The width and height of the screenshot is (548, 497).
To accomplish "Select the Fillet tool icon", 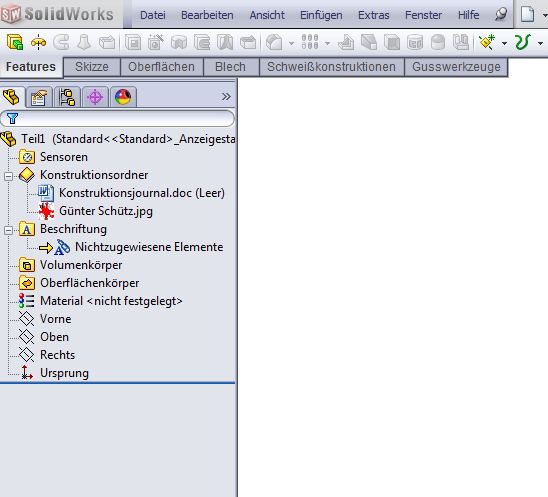I will [x=274, y=43].
